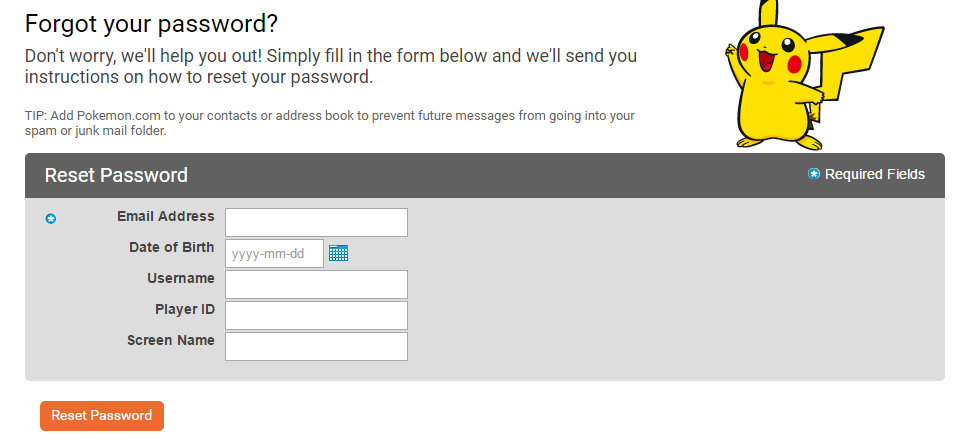Click the "Don't worry" instruction paragraph

point(330,66)
